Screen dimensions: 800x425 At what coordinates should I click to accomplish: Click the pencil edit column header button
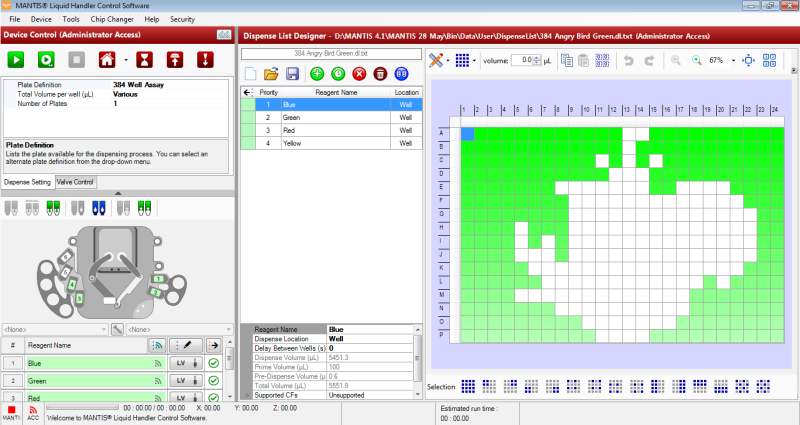[186, 345]
